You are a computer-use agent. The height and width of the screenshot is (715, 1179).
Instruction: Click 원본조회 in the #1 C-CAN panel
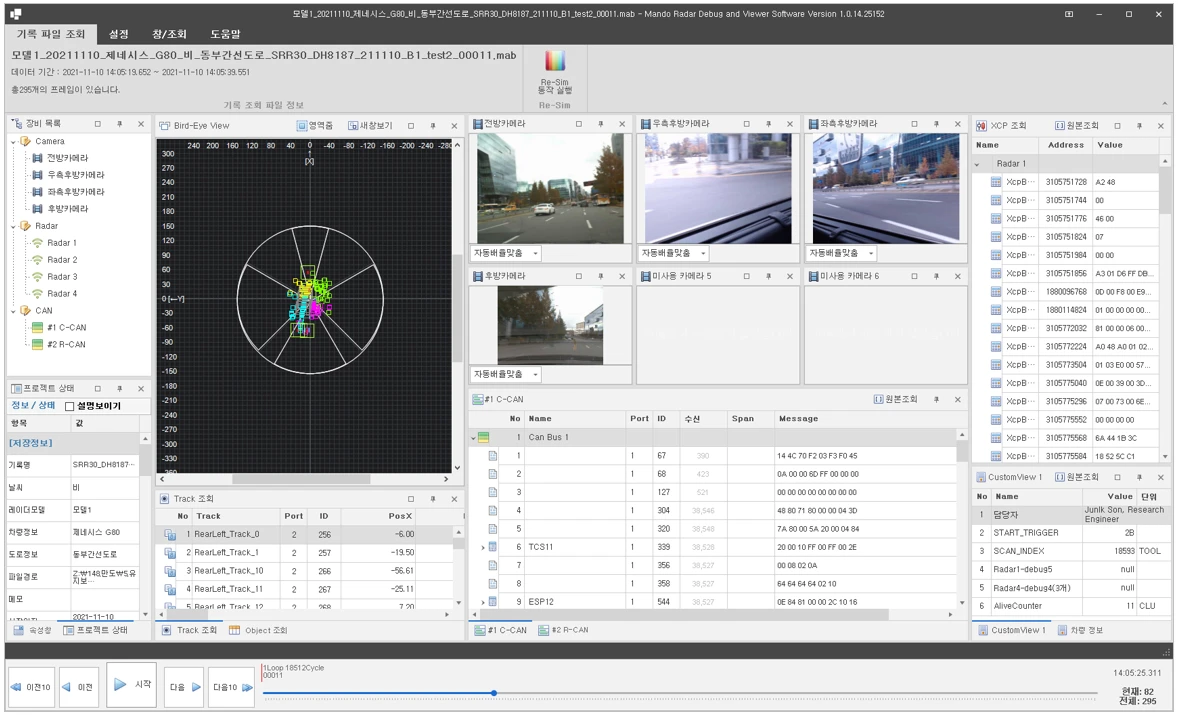pos(879,400)
